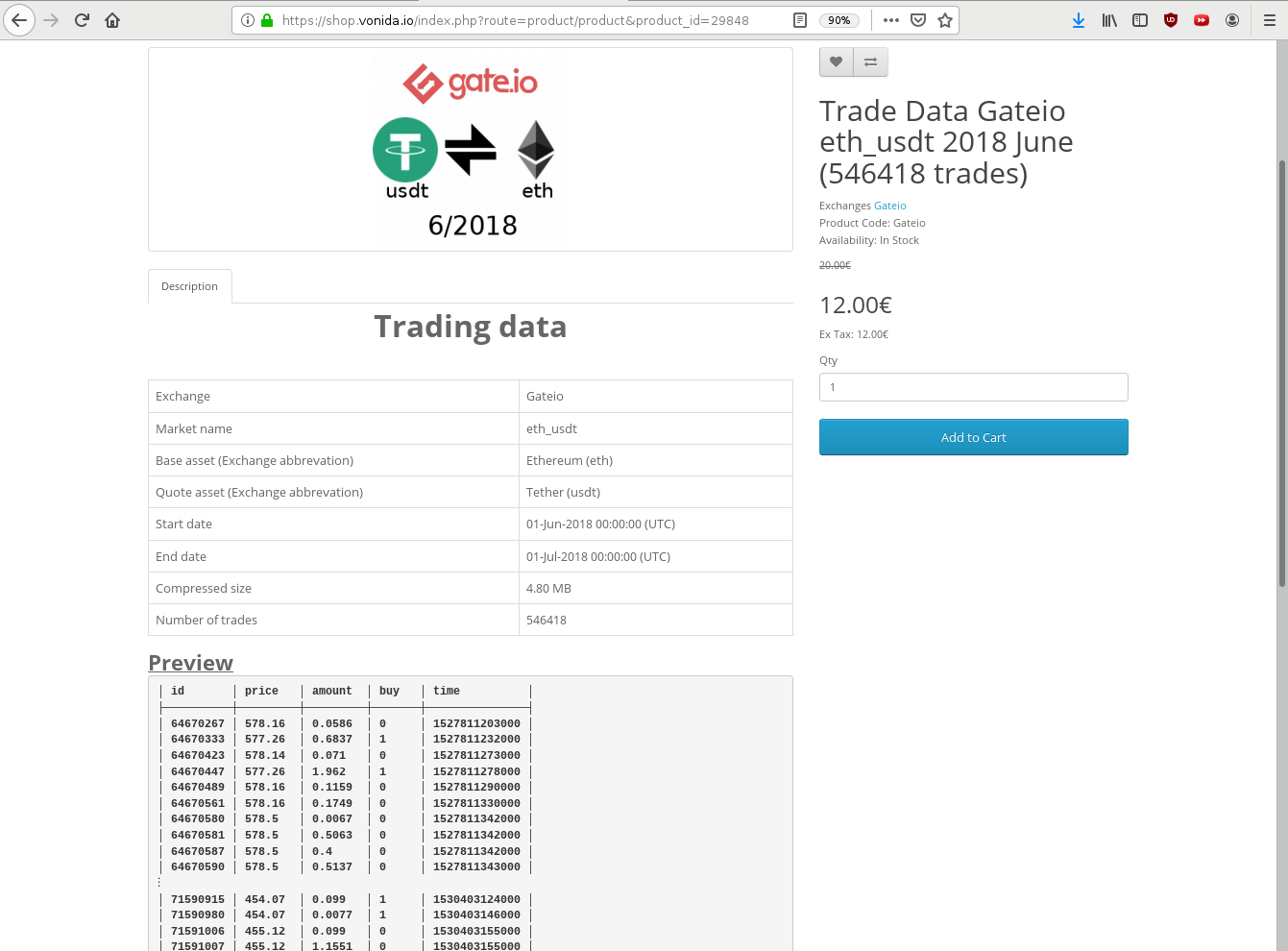The width and height of the screenshot is (1288, 951).
Task: Select the Description tab
Action: tap(189, 286)
